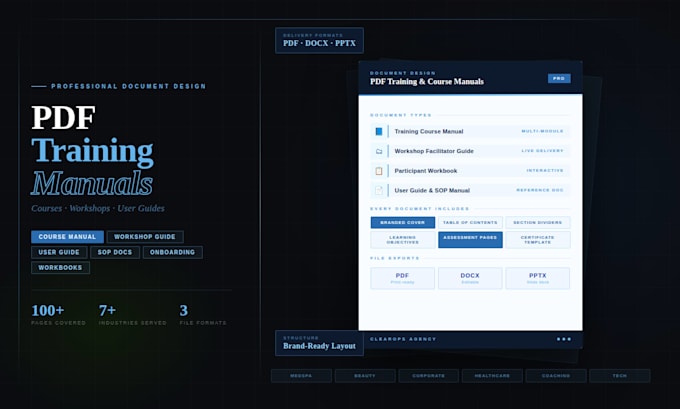This screenshot has width=680, height=409.
Task: Choose the DOCX file export box
Action: [x=470, y=278]
